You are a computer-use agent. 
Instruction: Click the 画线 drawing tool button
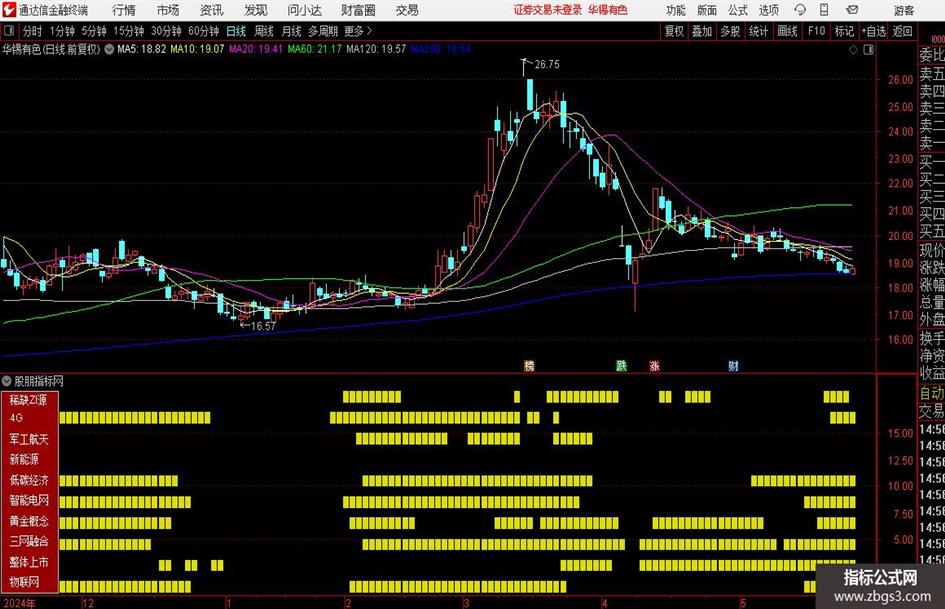(787, 31)
